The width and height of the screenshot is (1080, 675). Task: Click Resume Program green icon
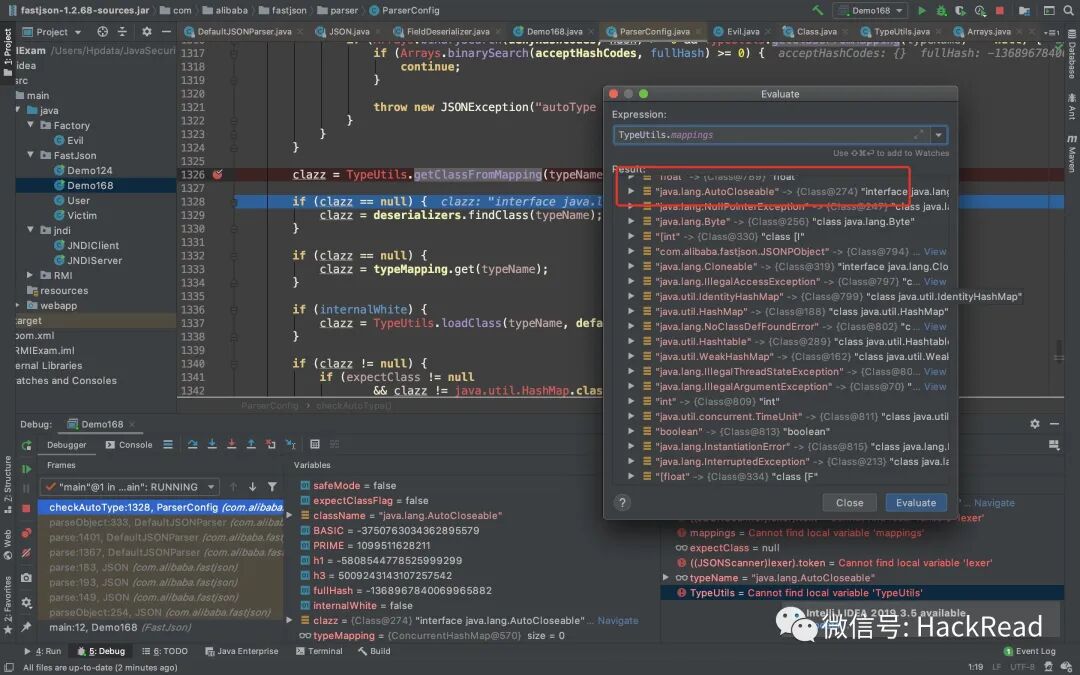(26, 469)
